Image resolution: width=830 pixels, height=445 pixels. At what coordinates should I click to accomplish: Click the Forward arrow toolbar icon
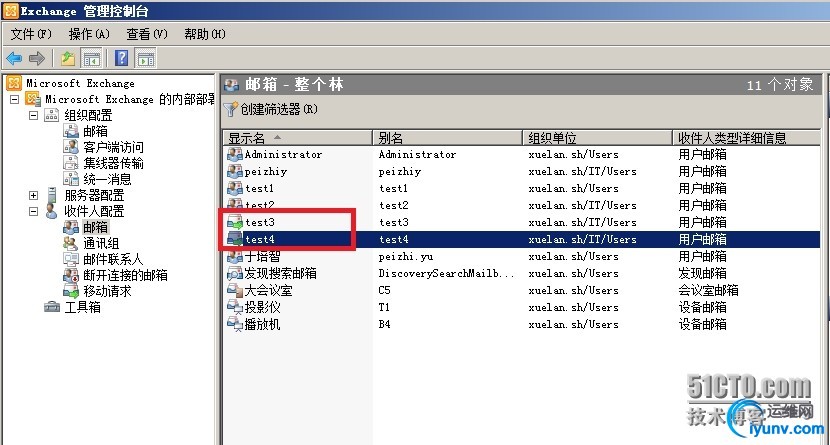coord(37,58)
